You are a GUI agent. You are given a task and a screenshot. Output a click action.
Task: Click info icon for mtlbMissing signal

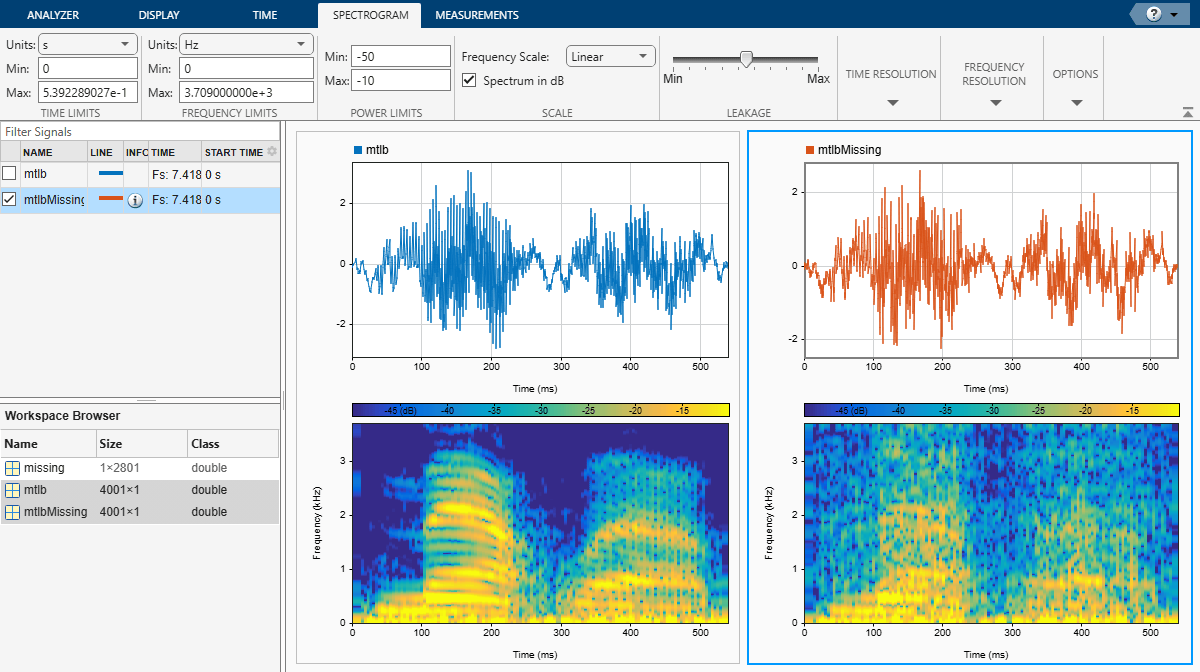point(135,200)
